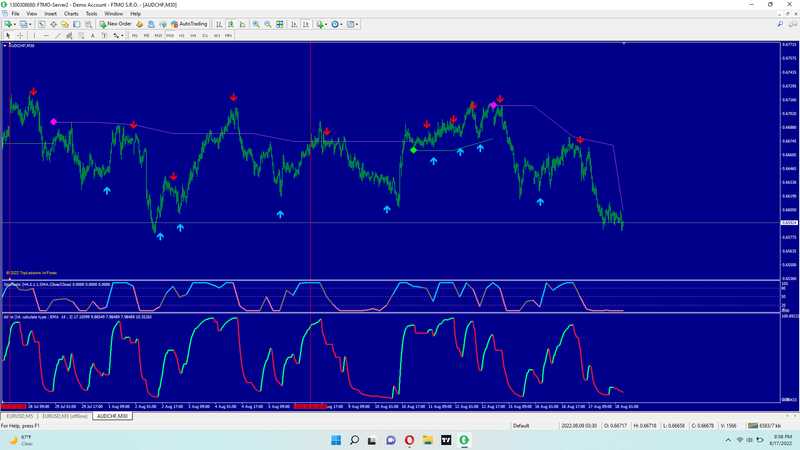Open taskbar search magnifier
The height and width of the screenshot is (450, 800).
pyautogui.click(x=354, y=440)
